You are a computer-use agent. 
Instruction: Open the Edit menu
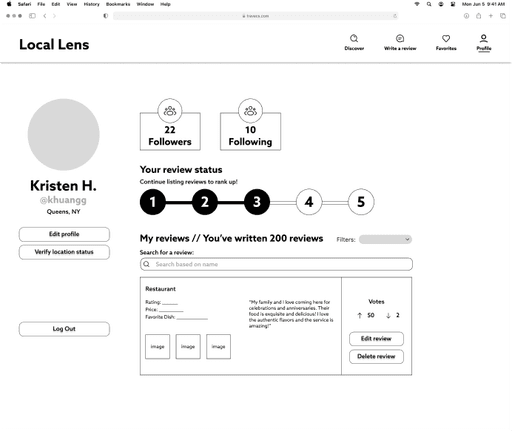56,4
